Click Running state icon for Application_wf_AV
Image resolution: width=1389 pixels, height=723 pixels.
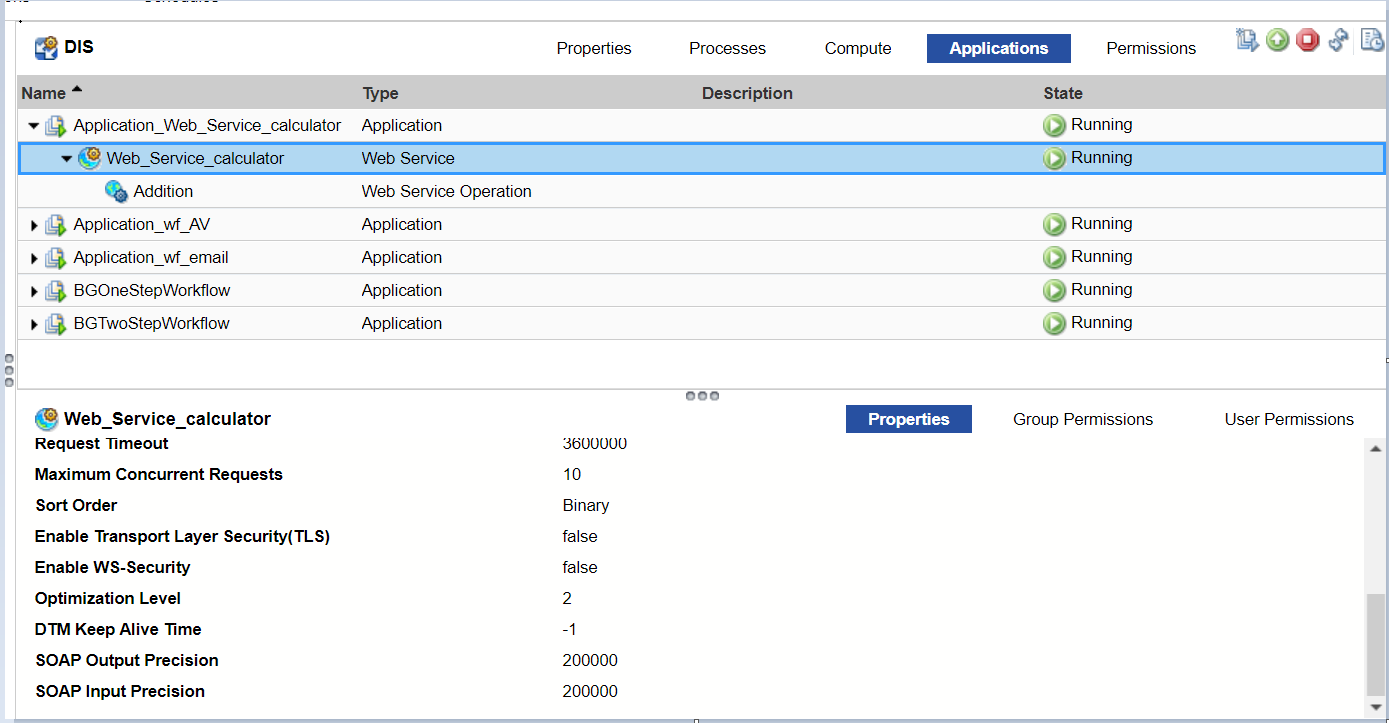point(1054,224)
